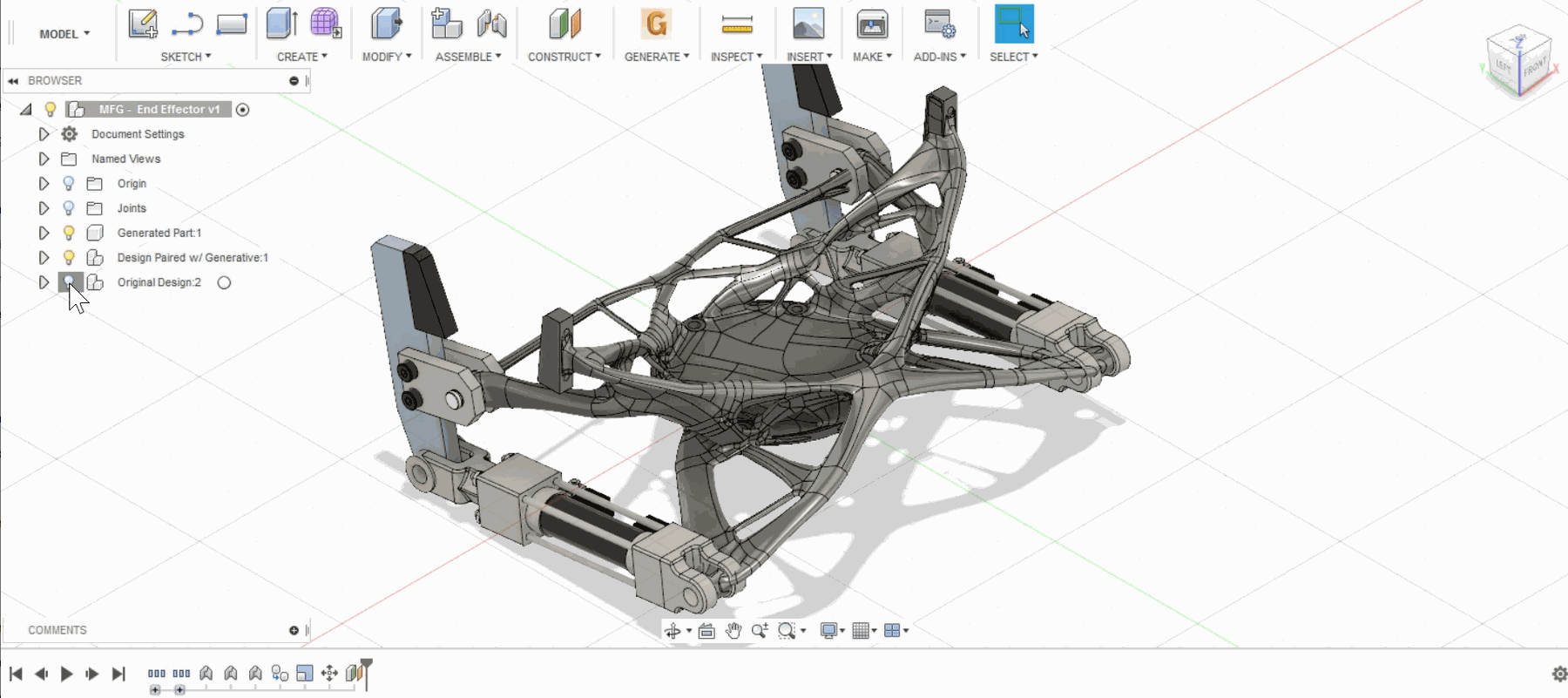This screenshot has width=1568, height=698.
Task: Click the Scripts and Add-Ins icon
Action: [x=939, y=24]
